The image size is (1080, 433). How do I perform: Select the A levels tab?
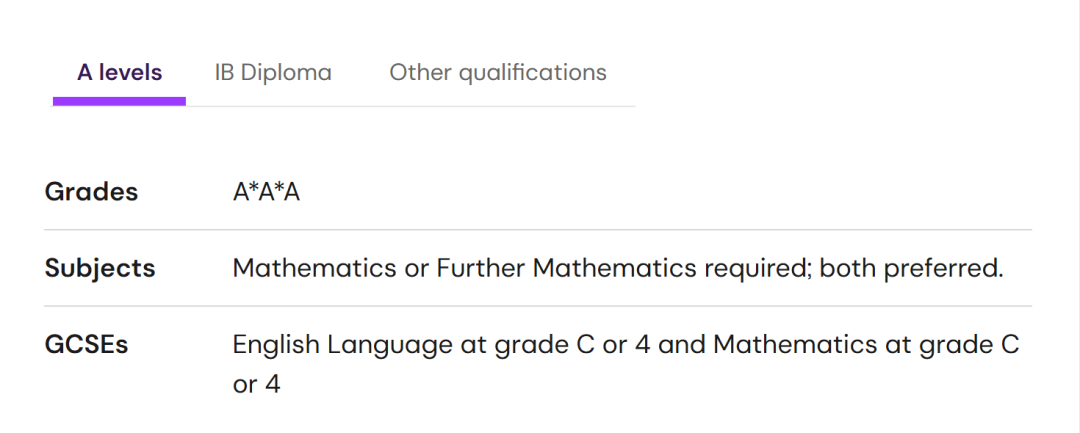pos(119,73)
